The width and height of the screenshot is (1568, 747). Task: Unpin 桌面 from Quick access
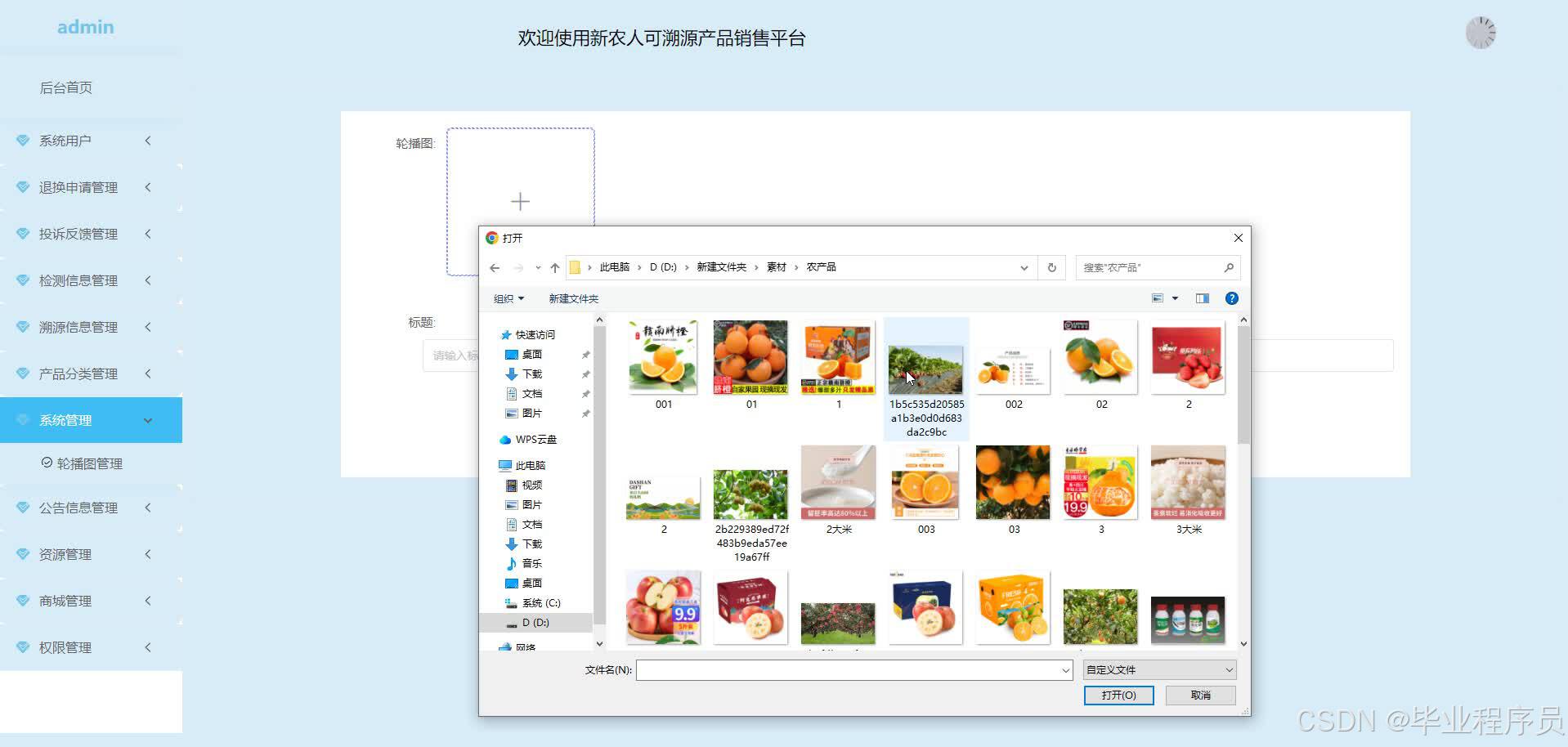(x=585, y=355)
